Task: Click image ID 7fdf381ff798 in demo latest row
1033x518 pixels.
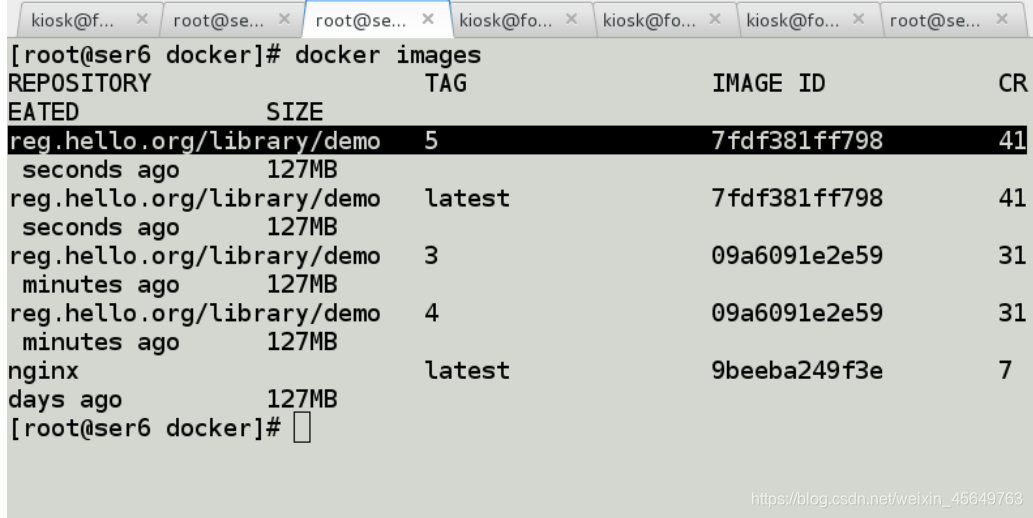Action: pyautogui.click(x=797, y=198)
